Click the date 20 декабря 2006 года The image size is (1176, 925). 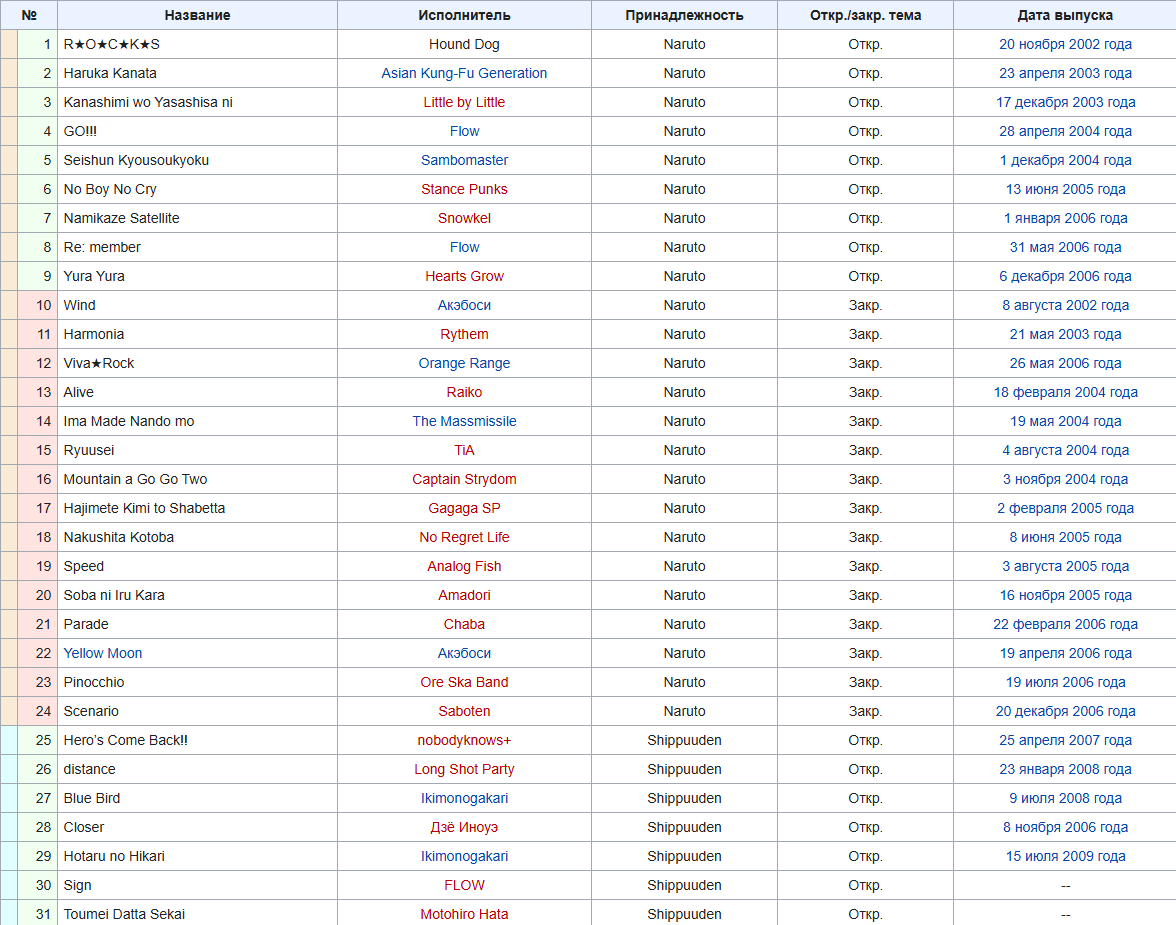click(1065, 711)
